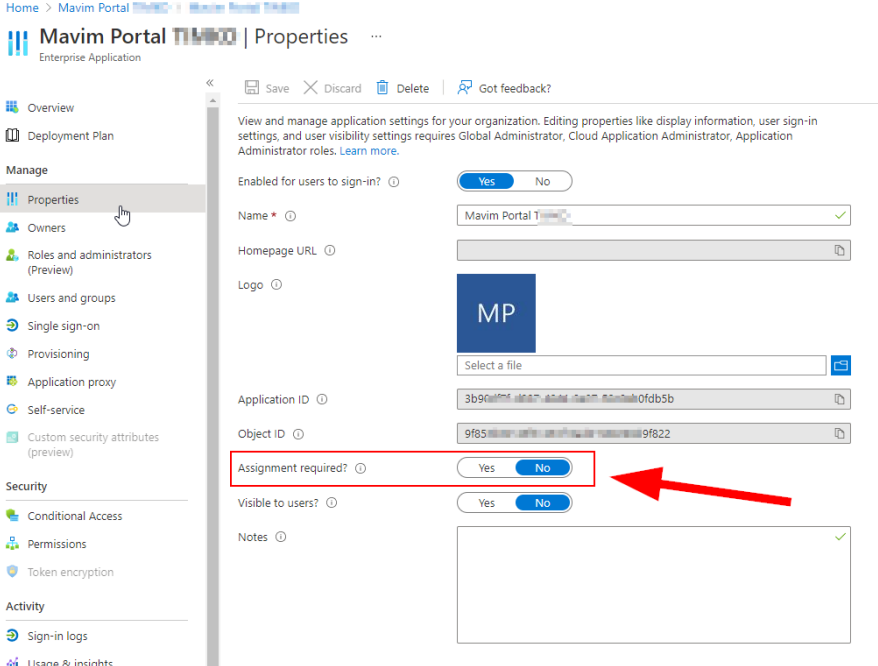Click in the Name text field
This screenshot has width=878, height=666.
coord(653,216)
